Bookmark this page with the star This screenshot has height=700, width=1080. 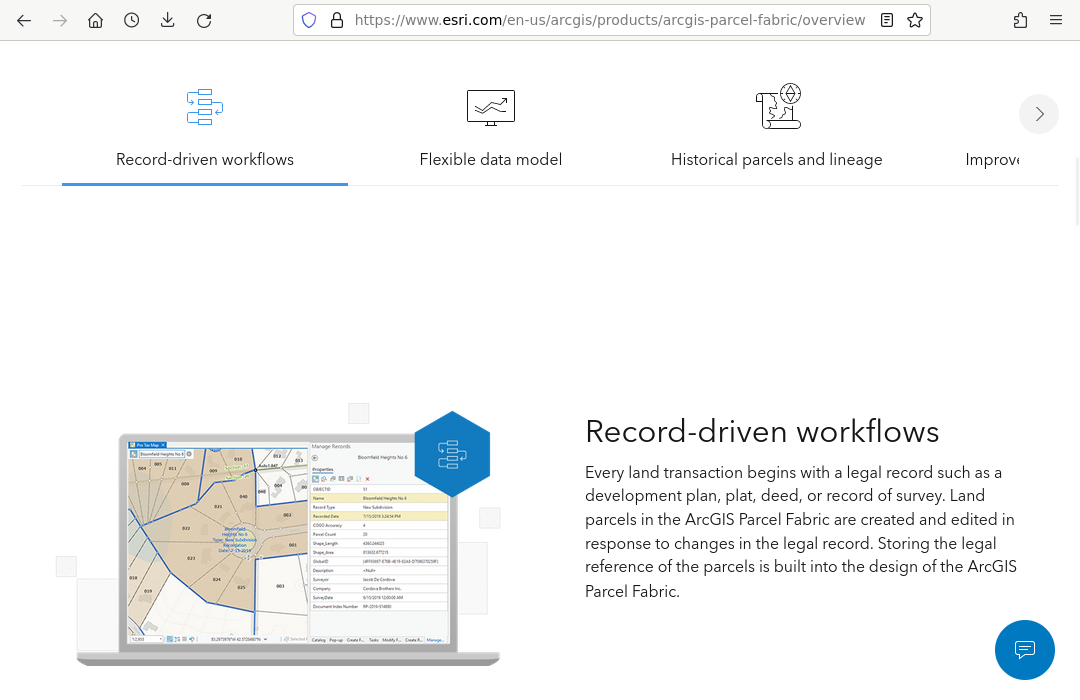[914, 20]
